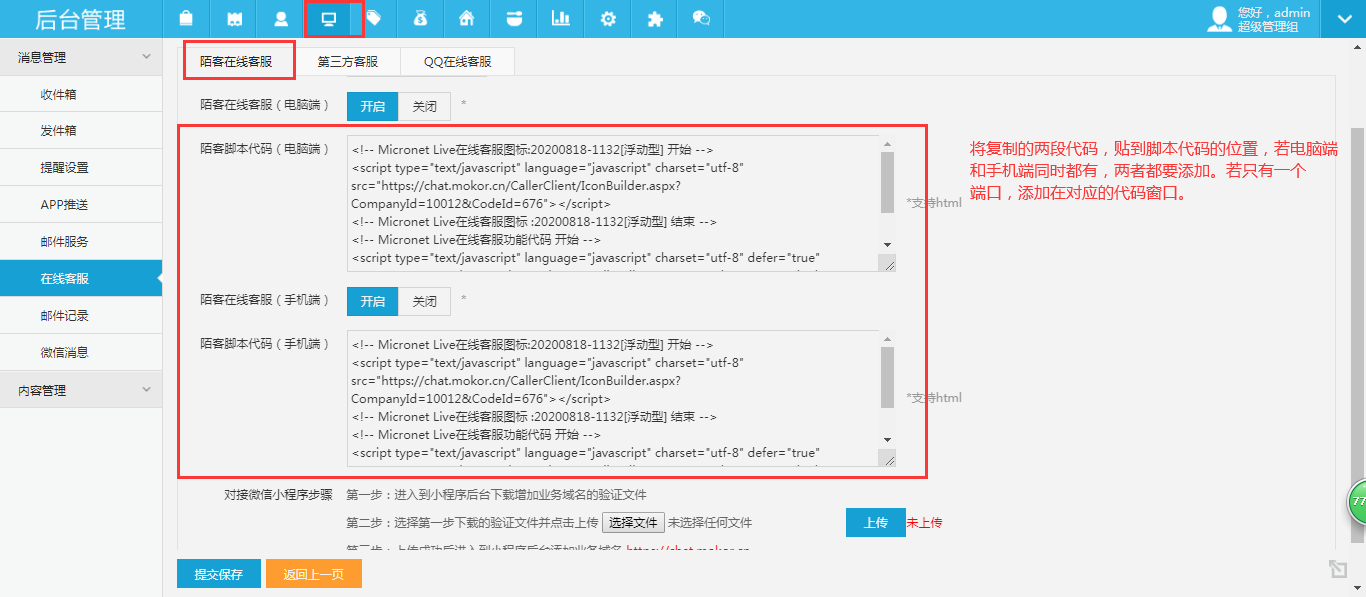
Task: Open 邮件服务 in the sidebar
Action: pos(81,242)
